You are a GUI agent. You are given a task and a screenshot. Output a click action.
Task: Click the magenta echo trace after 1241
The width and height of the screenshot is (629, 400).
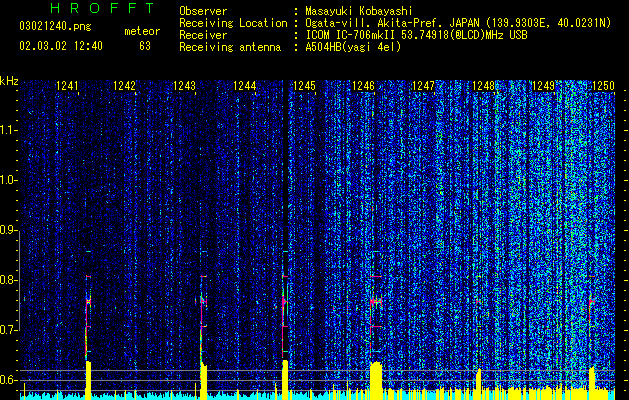click(x=87, y=317)
